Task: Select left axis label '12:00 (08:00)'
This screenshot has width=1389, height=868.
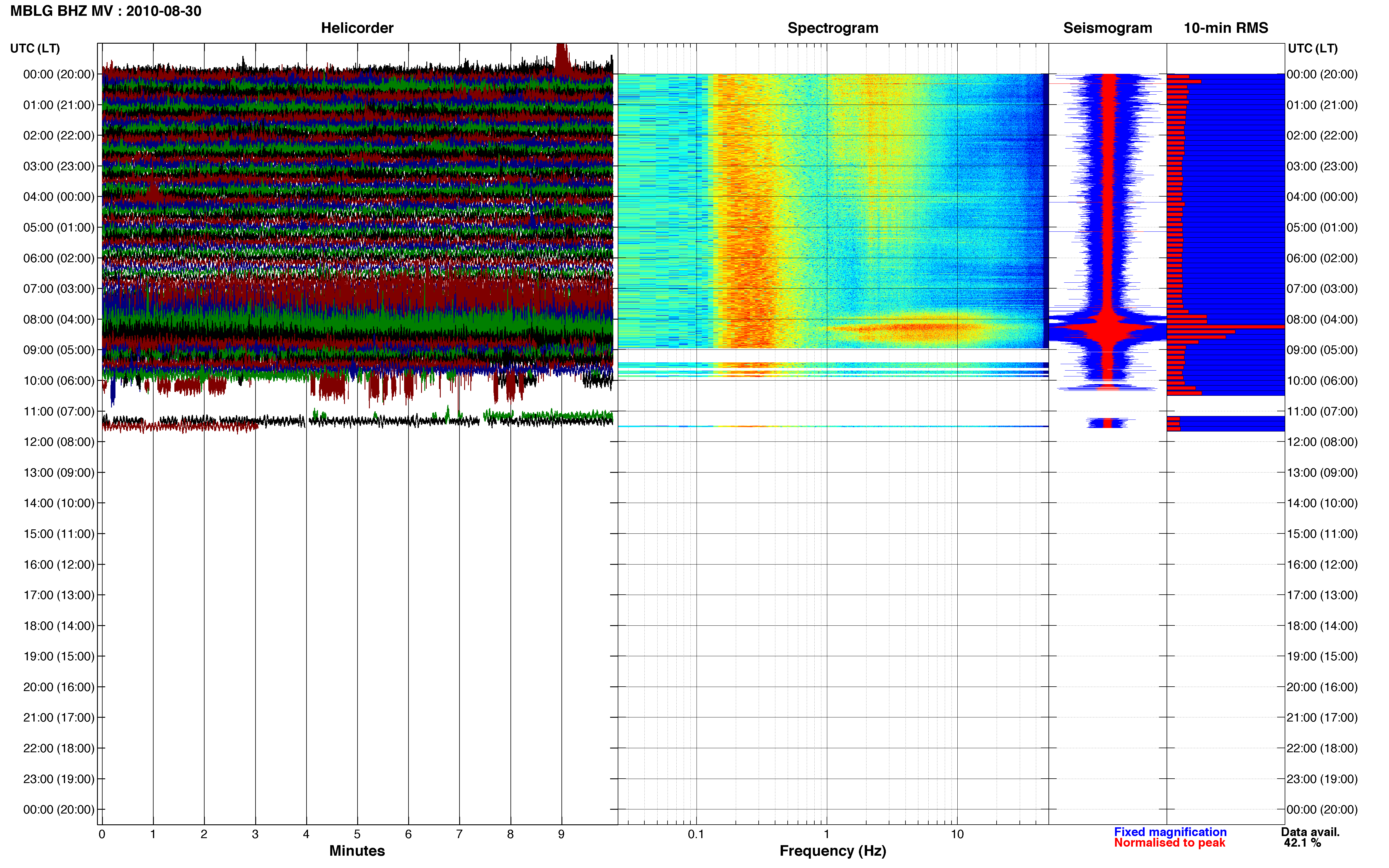Action: coord(59,442)
